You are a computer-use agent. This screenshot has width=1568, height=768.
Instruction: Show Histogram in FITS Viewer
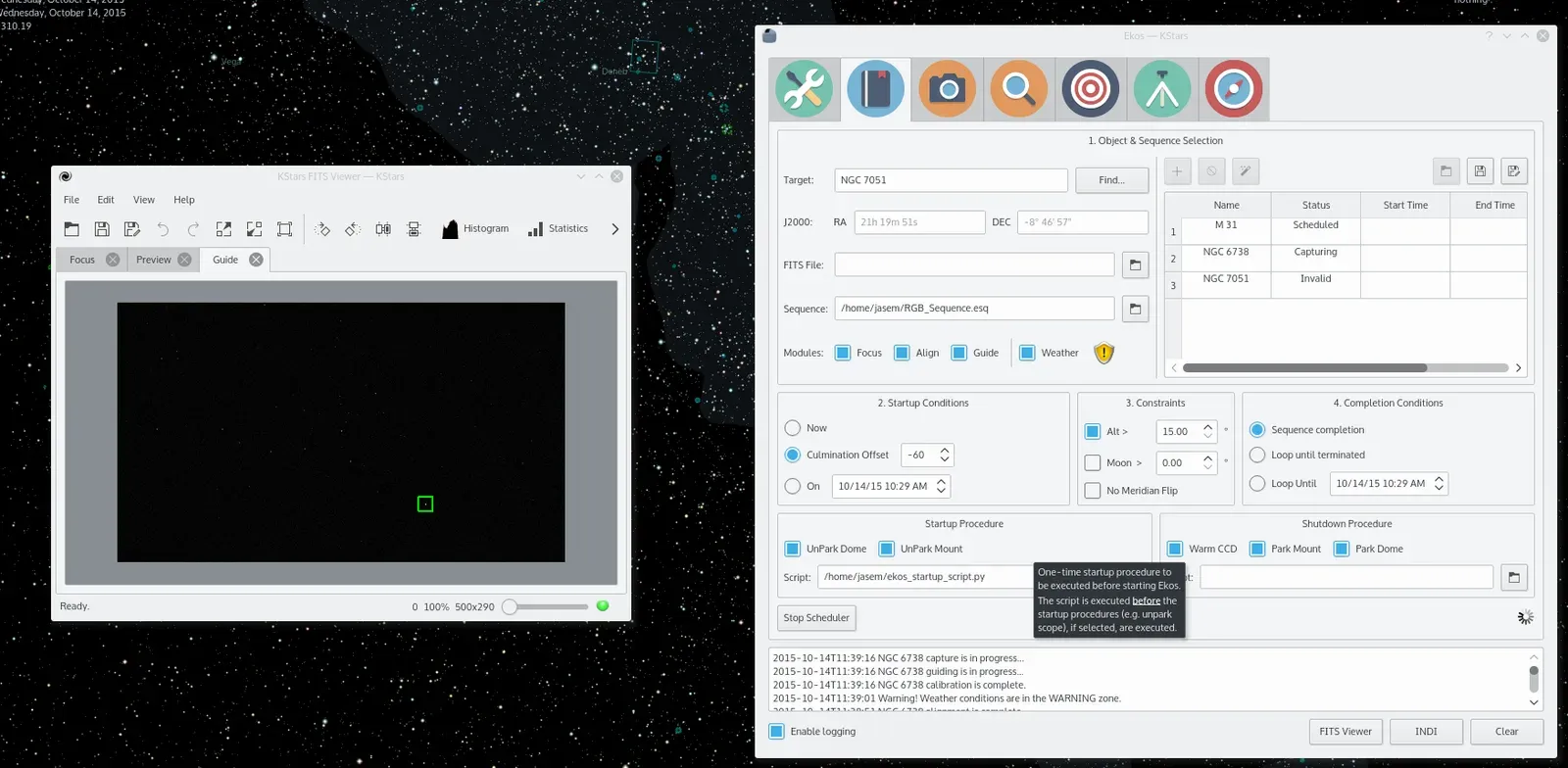click(475, 229)
